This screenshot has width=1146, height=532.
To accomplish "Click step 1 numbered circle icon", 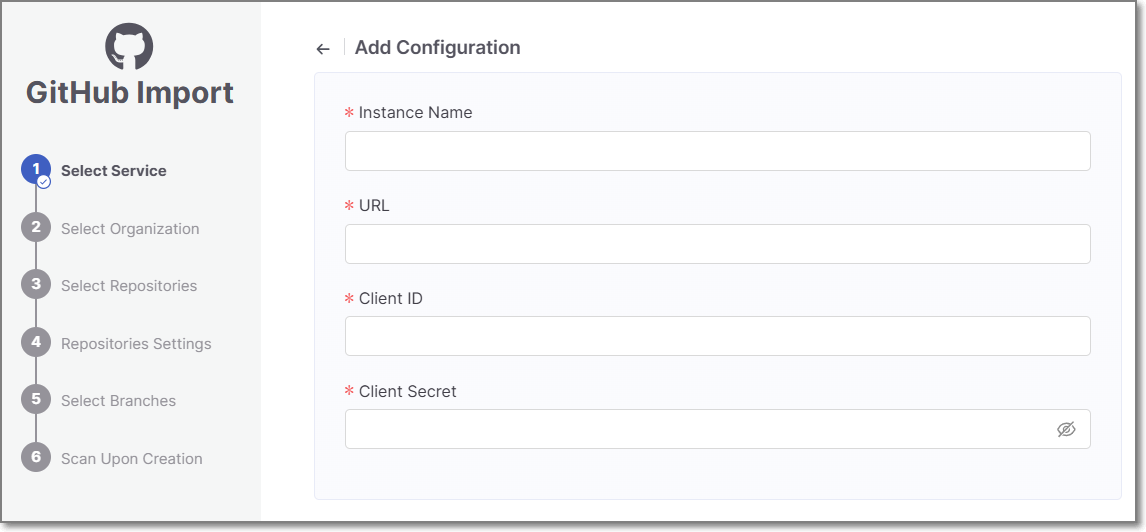I will [x=36, y=170].
